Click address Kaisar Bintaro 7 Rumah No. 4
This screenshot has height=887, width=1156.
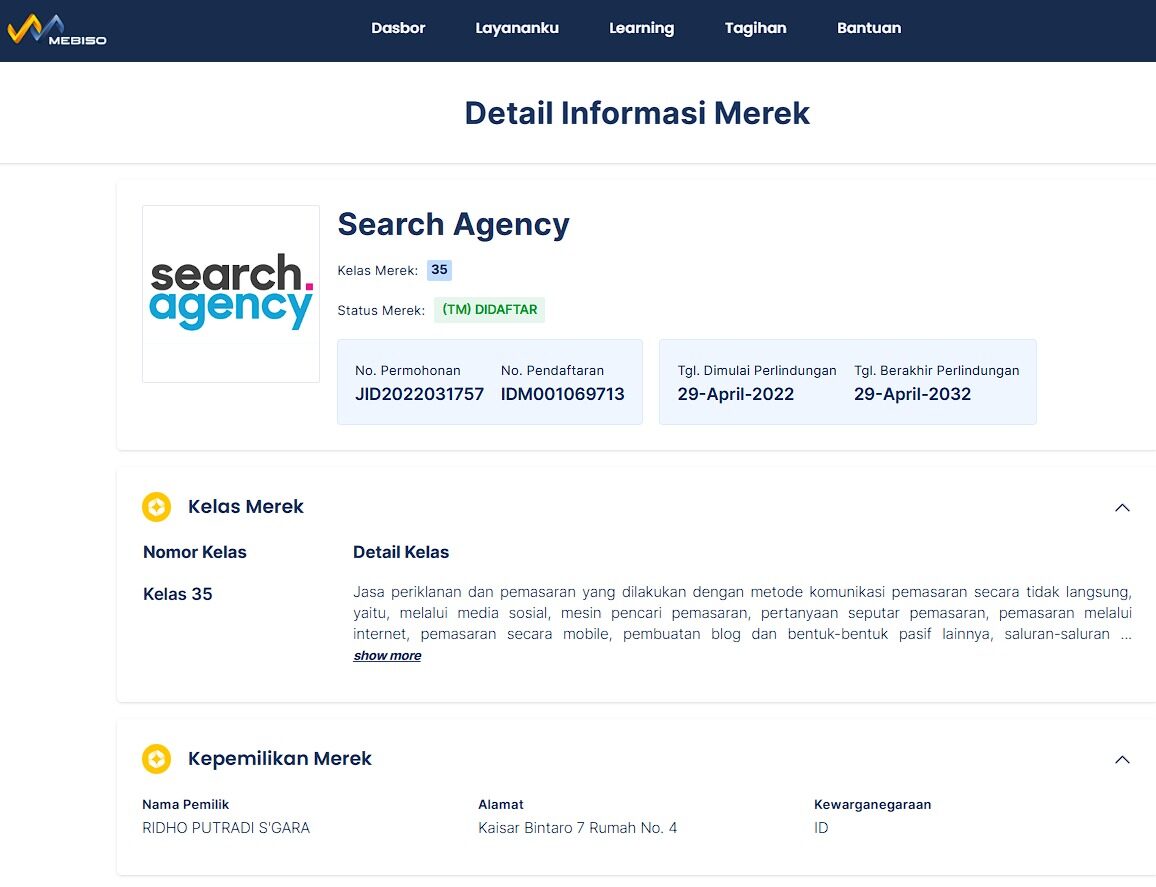(x=577, y=828)
